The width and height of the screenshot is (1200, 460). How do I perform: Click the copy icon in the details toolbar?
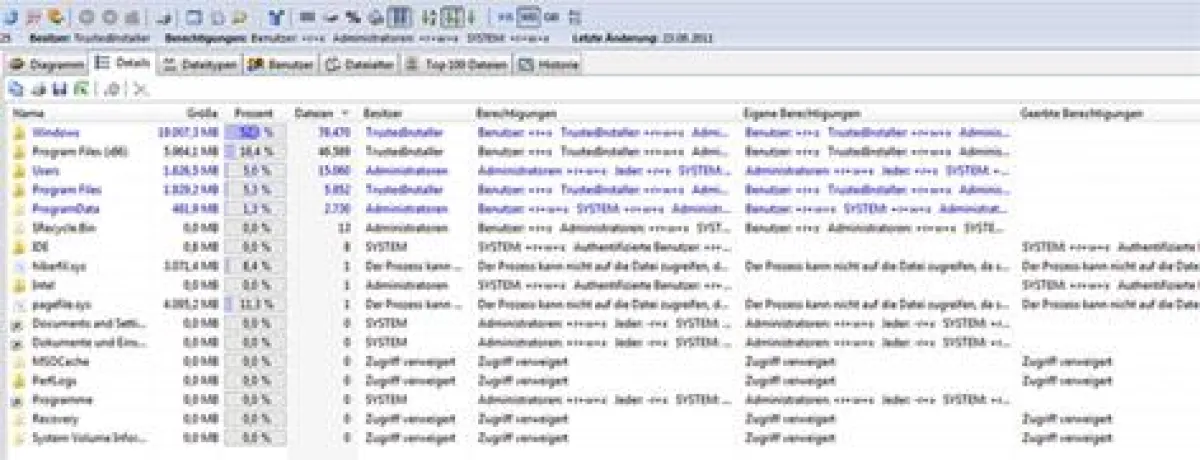[16, 90]
